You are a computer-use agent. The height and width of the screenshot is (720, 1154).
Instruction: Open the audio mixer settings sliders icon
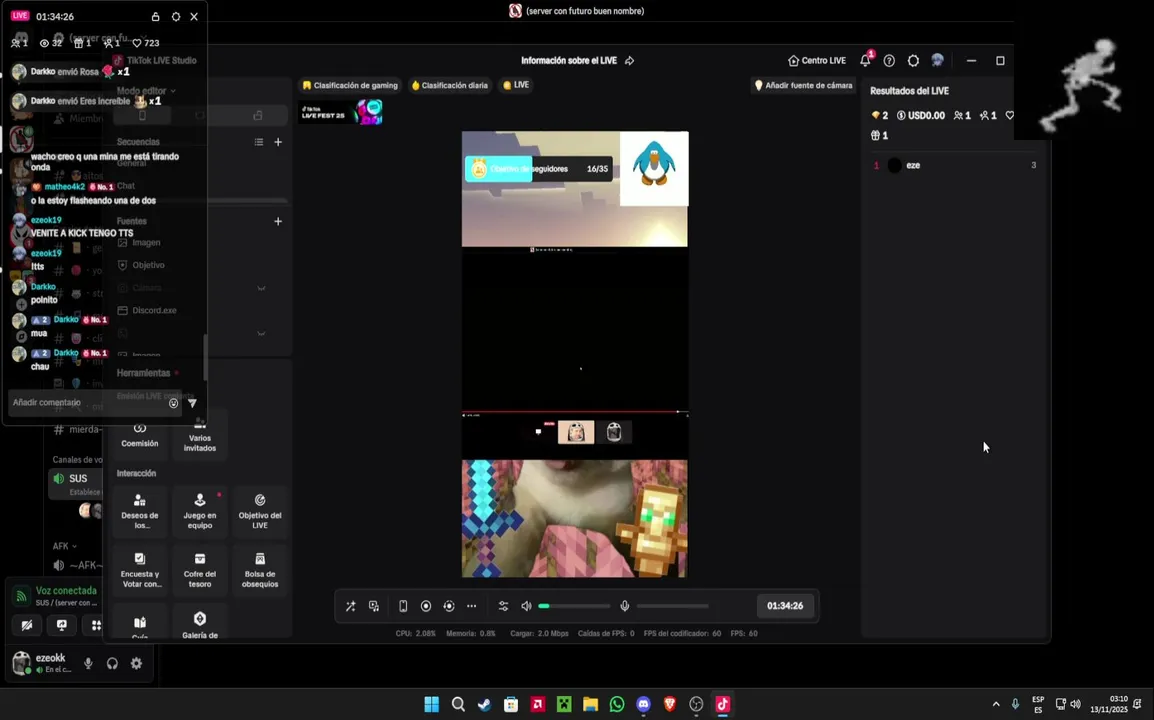click(x=503, y=606)
